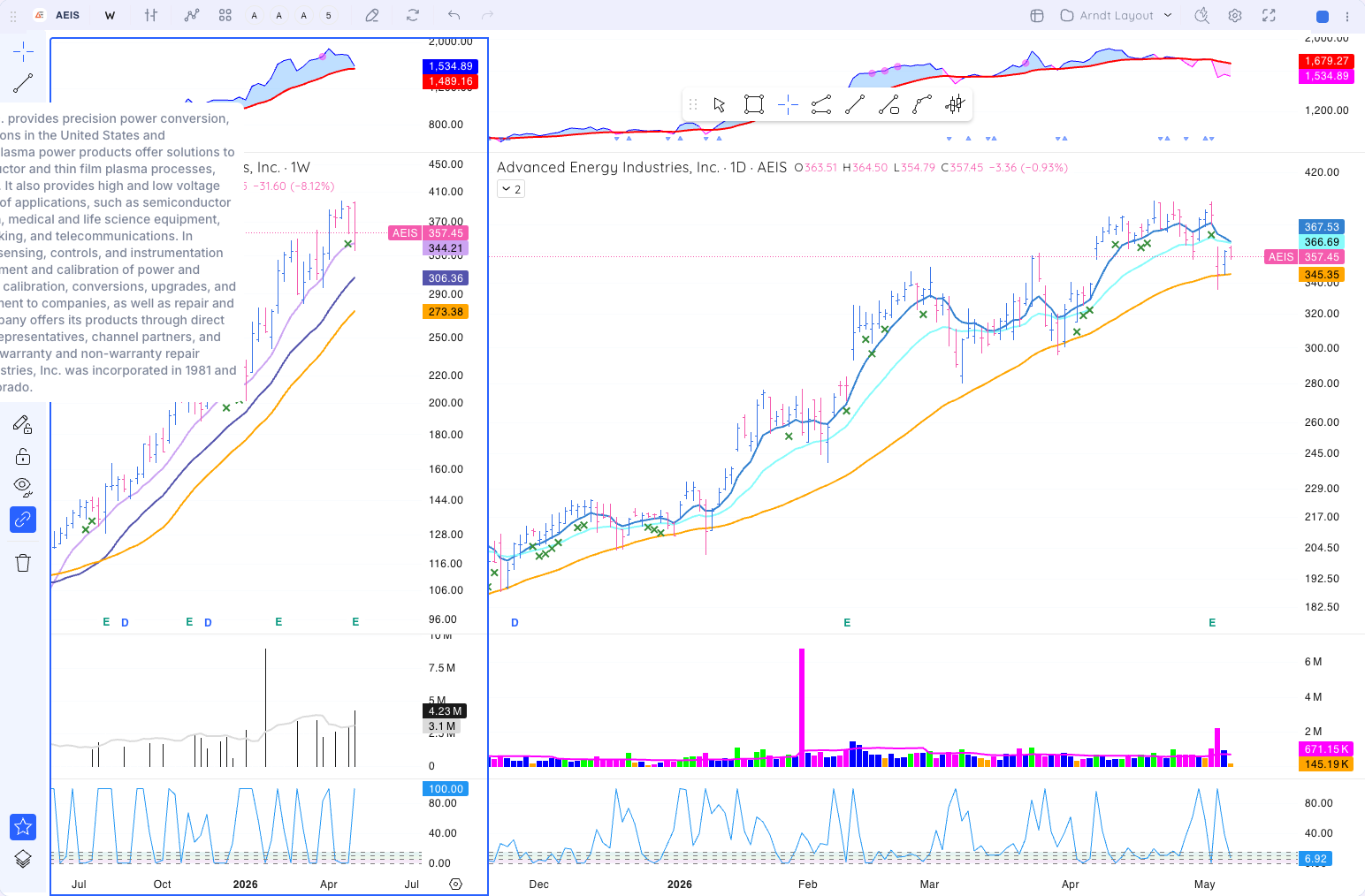Click the blue color square in the header
This screenshot has height=896, width=1365.
pyautogui.click(x=1323, y=16)
